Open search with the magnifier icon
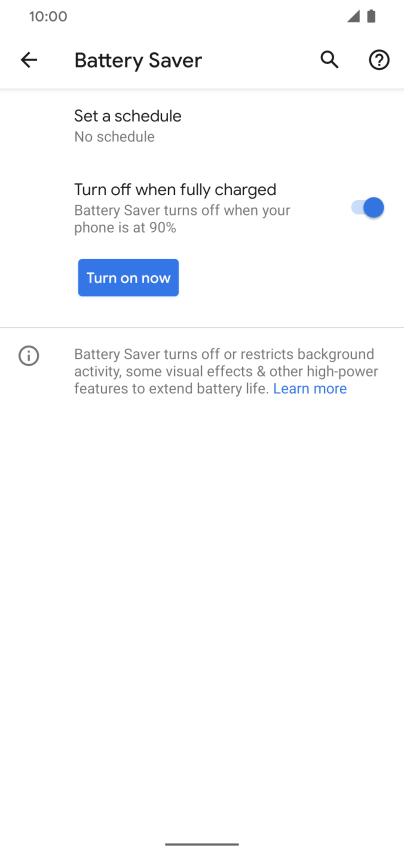This screenshot has width=404, height=852. coord(329,60)
